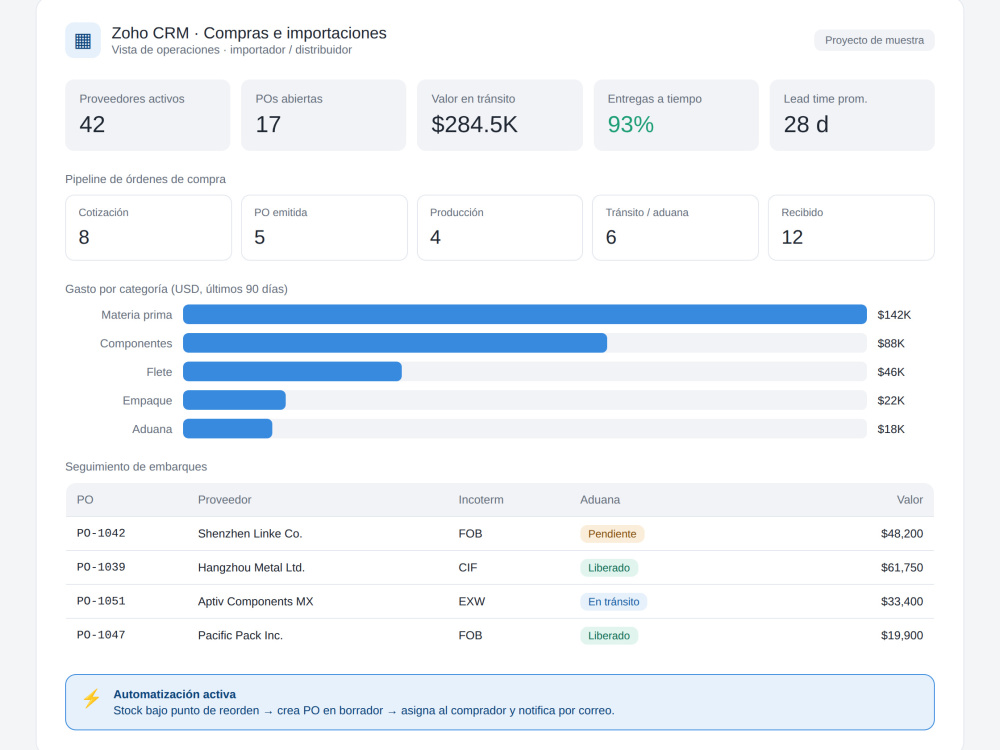This screenshot has height=750, width=1000.
Task: Select the Cotización pipeline stage
Action: (x=149, y=228)
